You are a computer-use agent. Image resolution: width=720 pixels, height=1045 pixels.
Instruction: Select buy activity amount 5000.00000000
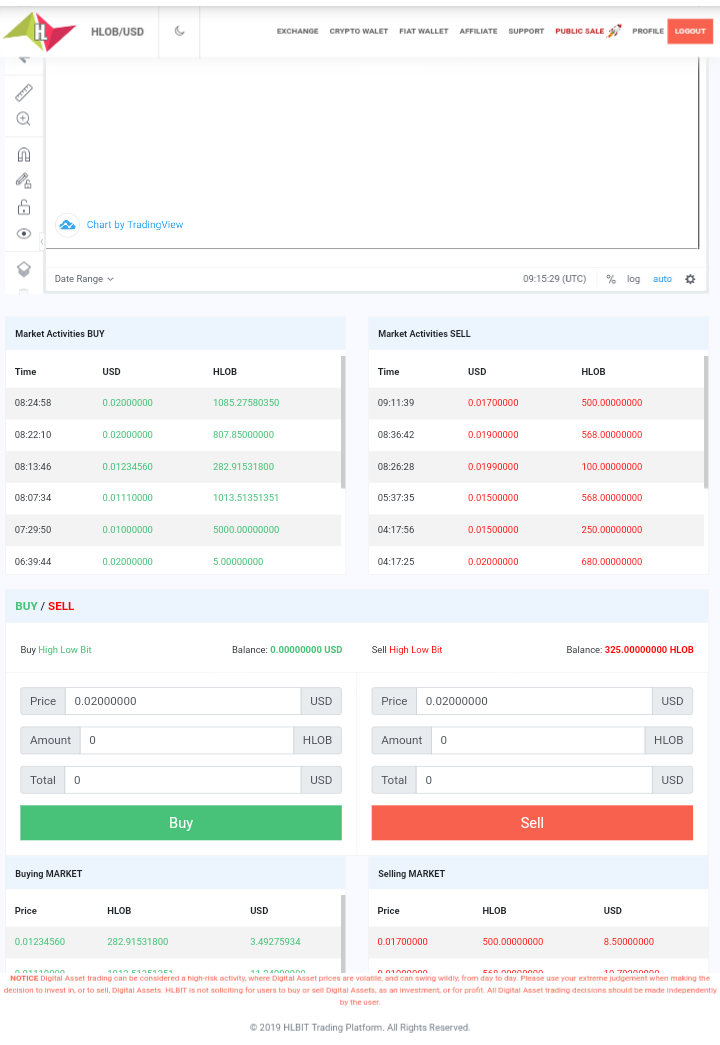246,530
